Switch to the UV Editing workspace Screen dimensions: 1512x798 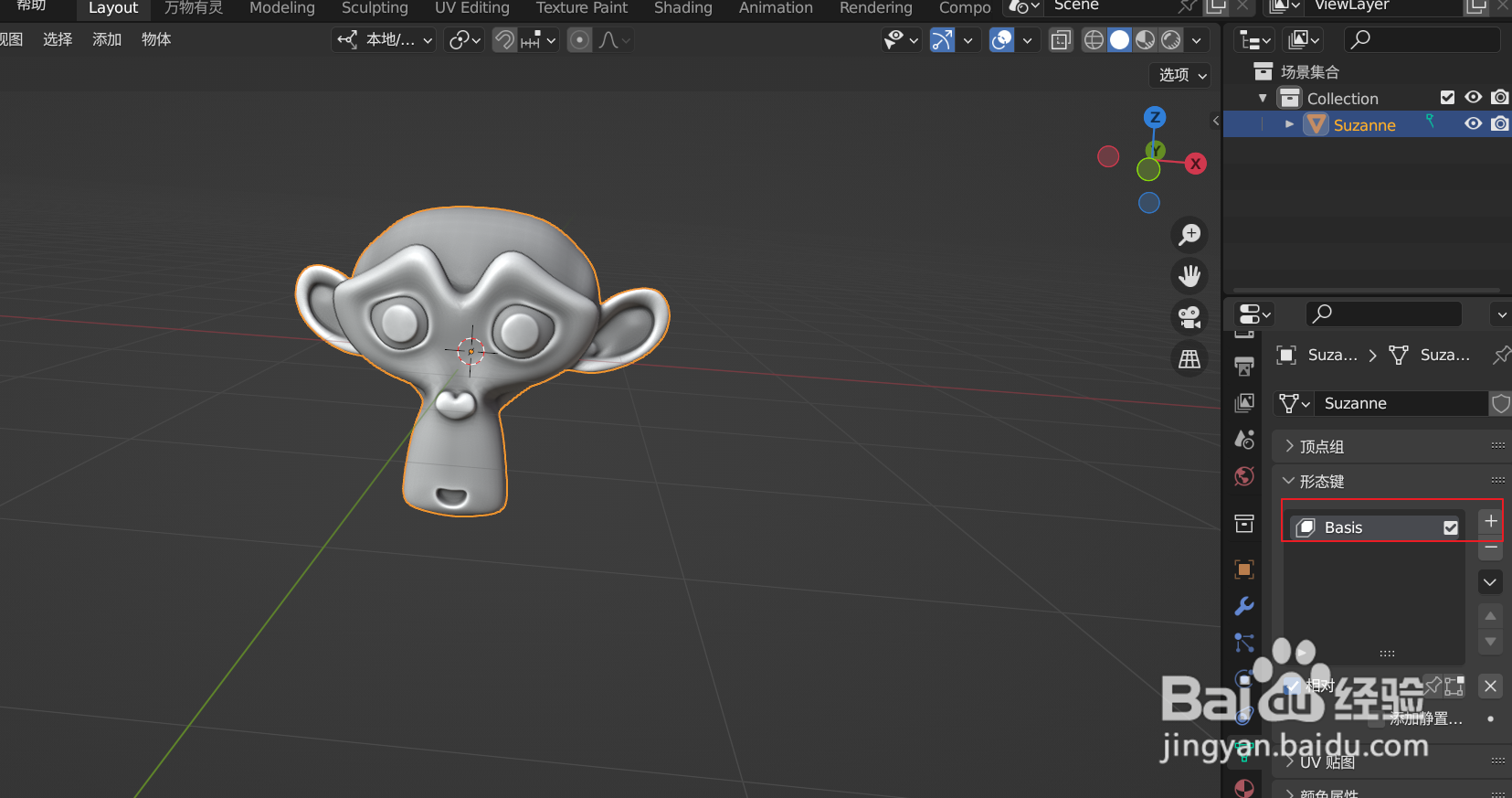[471, 8]
